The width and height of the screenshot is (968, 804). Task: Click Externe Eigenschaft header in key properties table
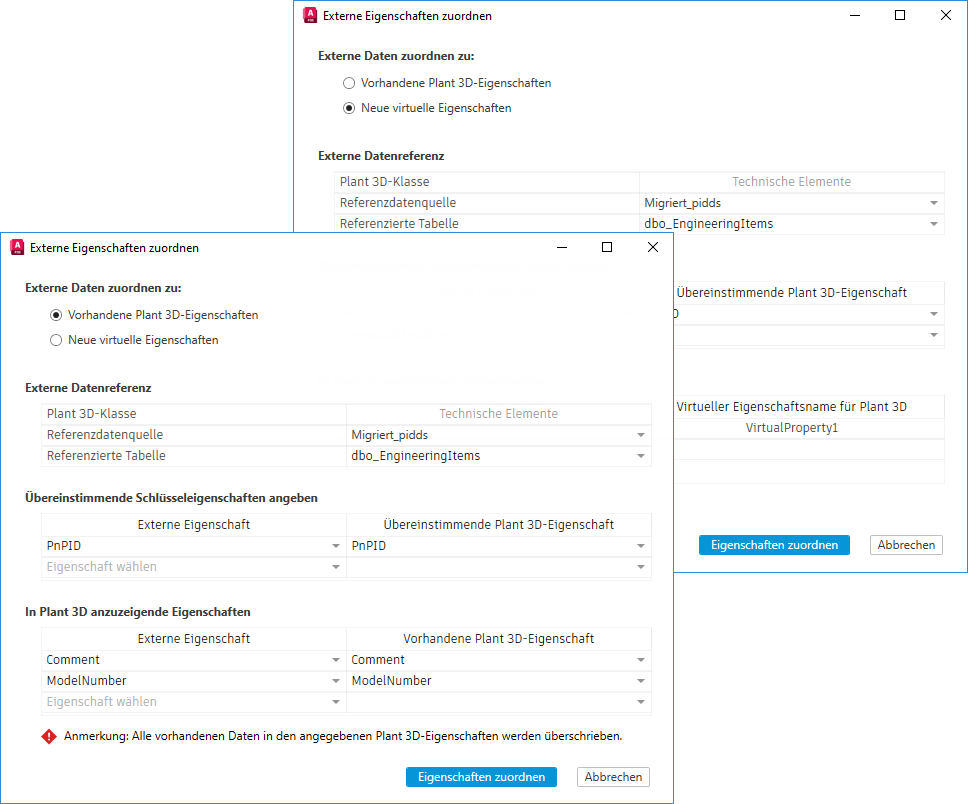tap(194, 525)
